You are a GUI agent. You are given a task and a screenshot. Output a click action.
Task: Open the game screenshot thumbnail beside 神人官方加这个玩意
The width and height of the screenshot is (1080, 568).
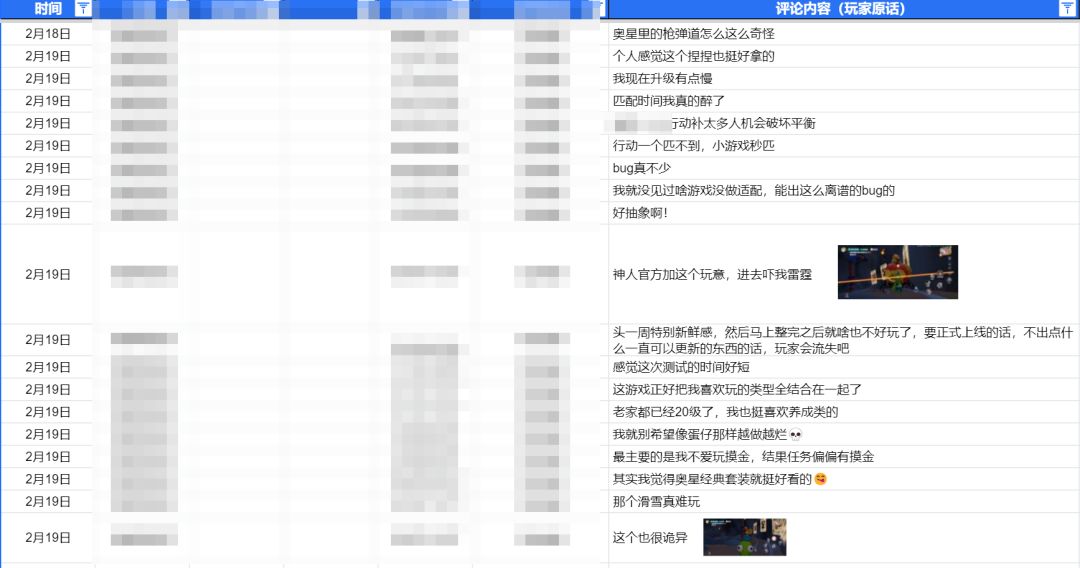897,272
